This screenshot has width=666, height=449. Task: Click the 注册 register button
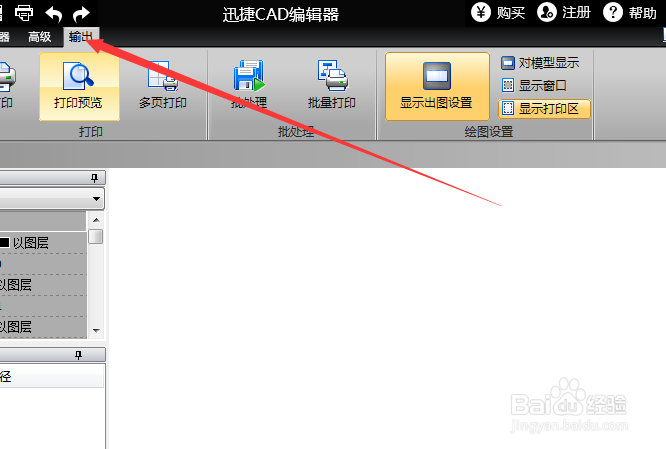[x=564, y=13]
